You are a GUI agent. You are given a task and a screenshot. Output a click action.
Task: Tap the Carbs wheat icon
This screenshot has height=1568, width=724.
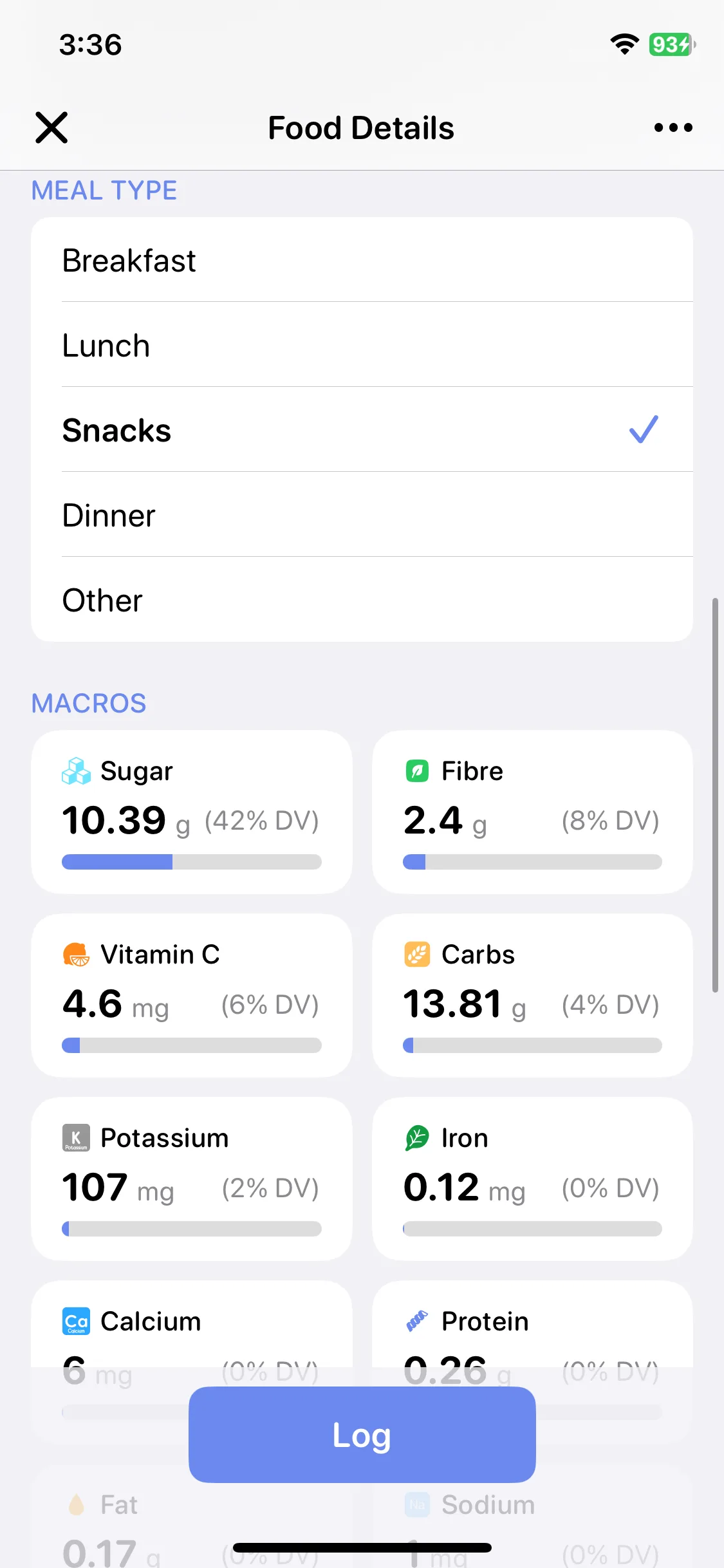[417, 955]
